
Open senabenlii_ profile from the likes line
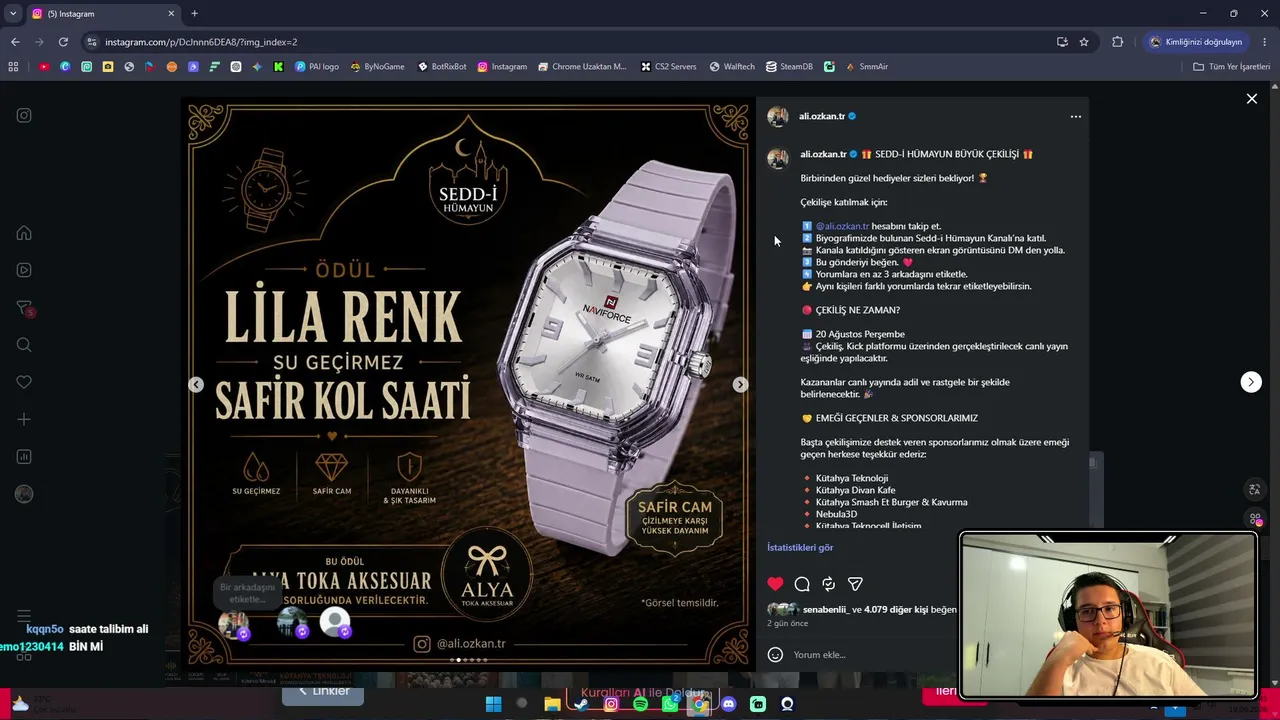pos(825,610)
